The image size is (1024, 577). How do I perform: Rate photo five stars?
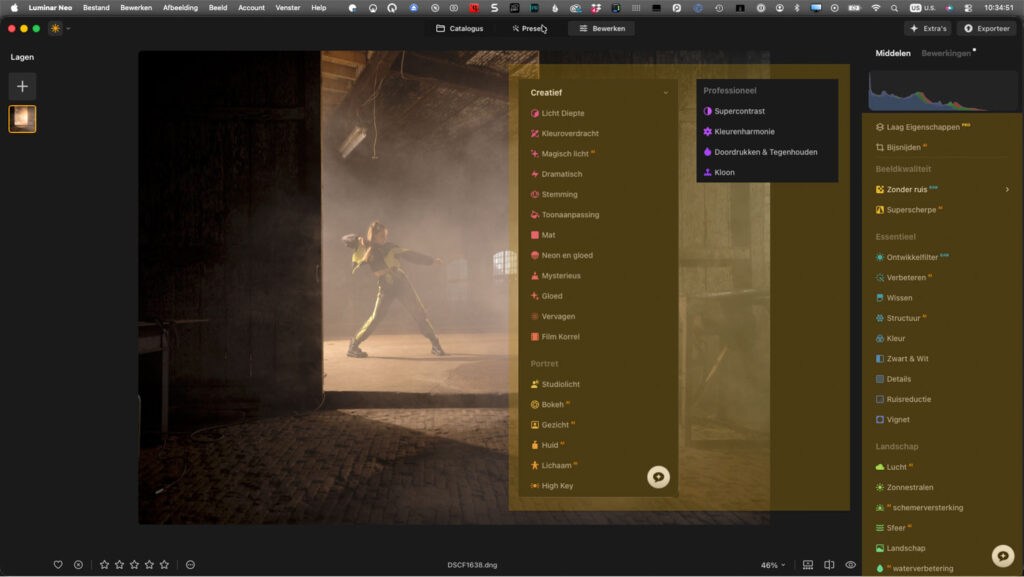165,565
